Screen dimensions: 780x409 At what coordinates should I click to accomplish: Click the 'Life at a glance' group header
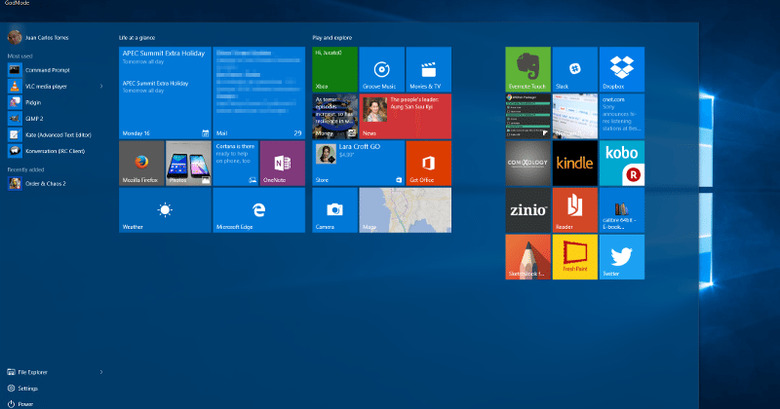click(137, 37)
